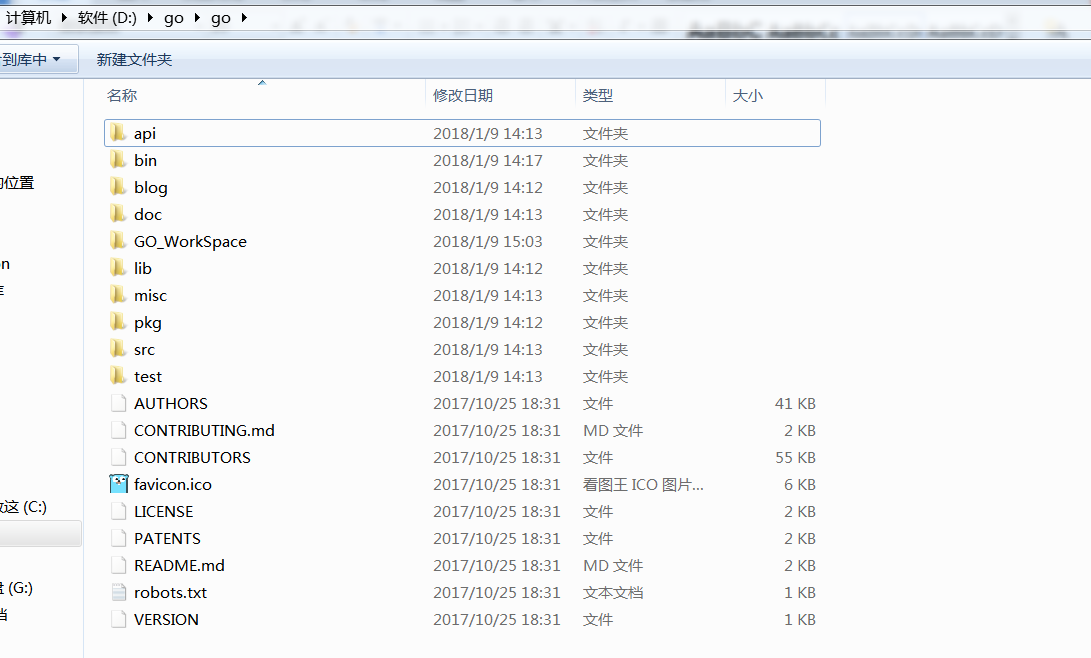
Task: Click the favicon.ico file name
Action: click(x=173, y=485)
